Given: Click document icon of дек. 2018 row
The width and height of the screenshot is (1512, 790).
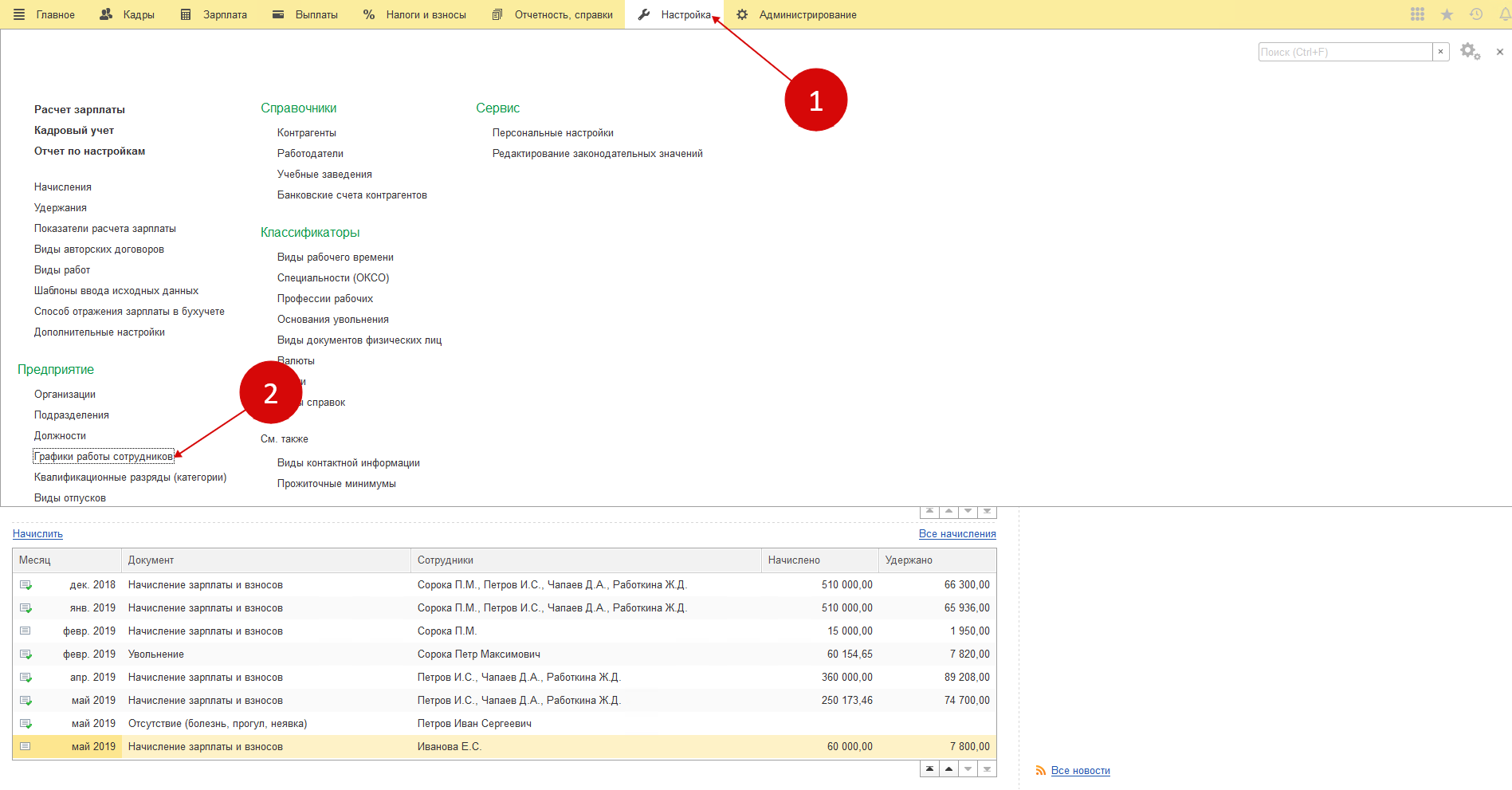Looking at the screenshot, I should click(26, 584).
